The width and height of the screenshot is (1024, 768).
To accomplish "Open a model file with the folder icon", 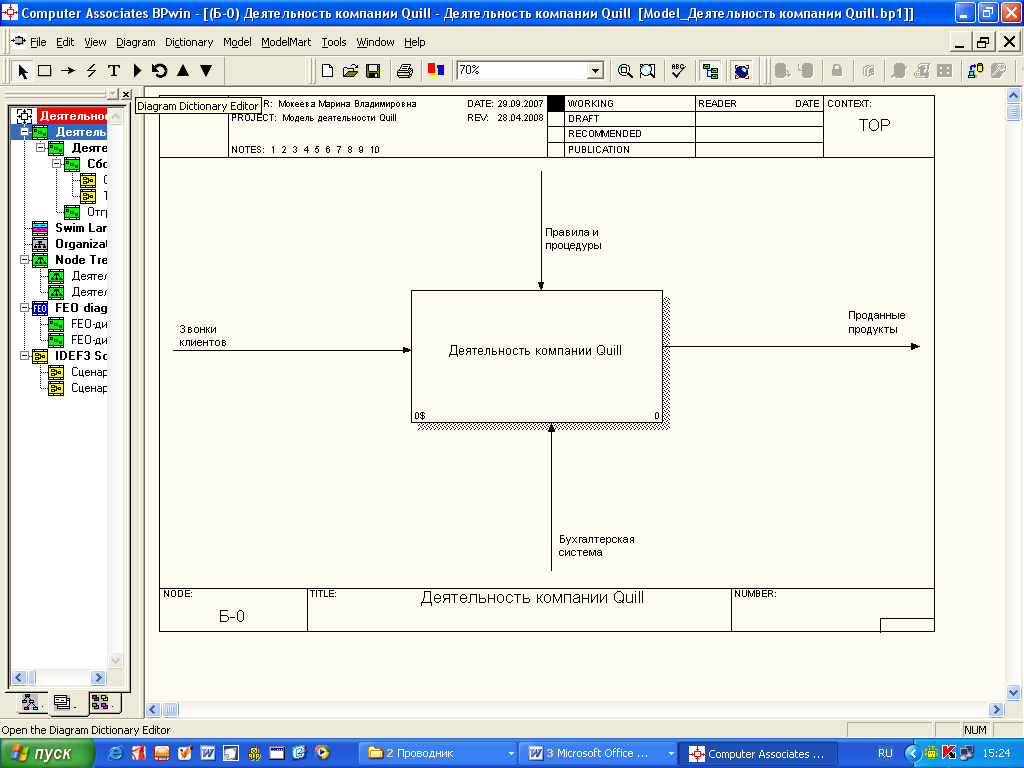I will [351, 71].
